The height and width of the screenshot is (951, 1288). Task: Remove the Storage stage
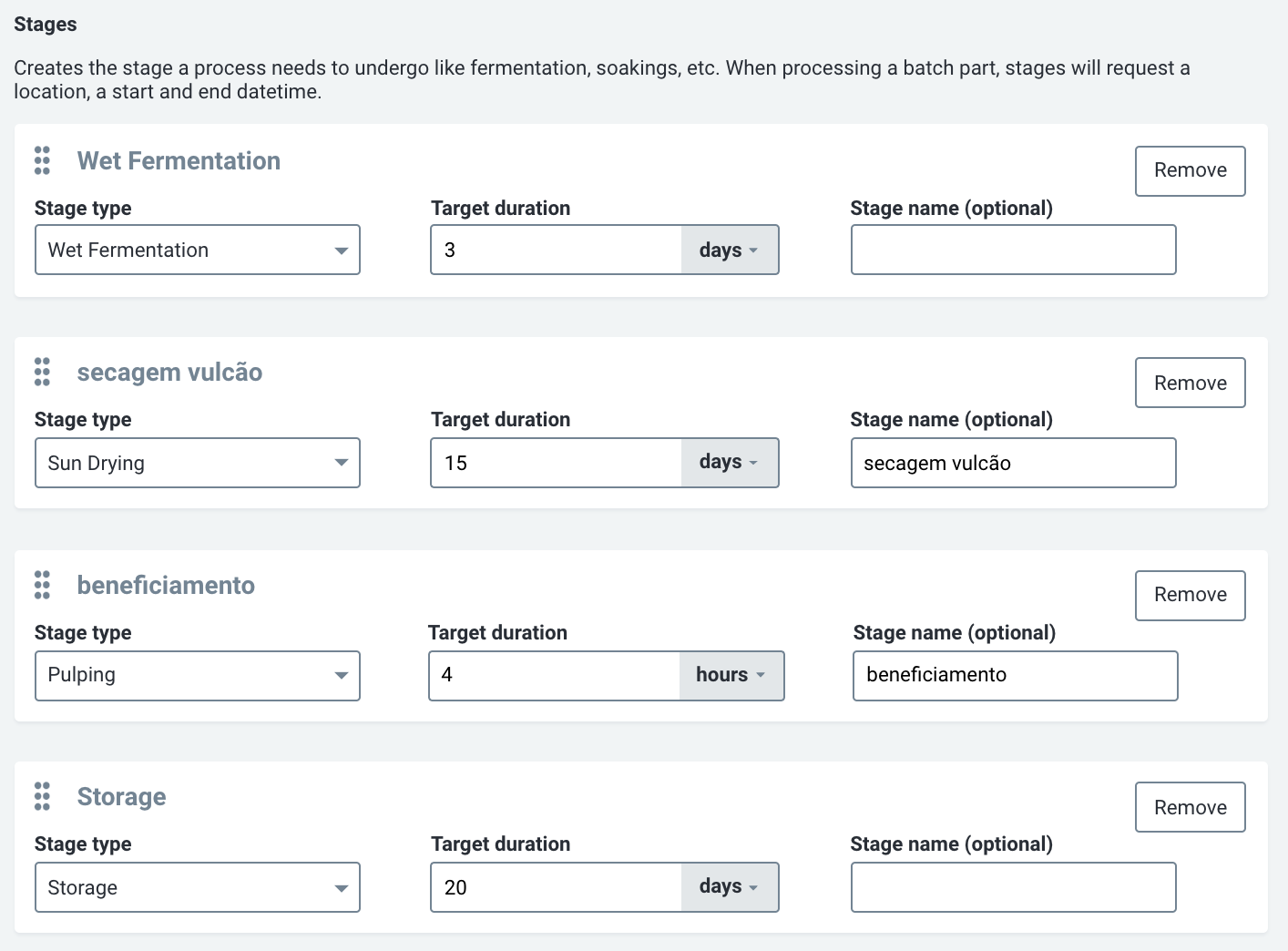tap(1190, 807)
